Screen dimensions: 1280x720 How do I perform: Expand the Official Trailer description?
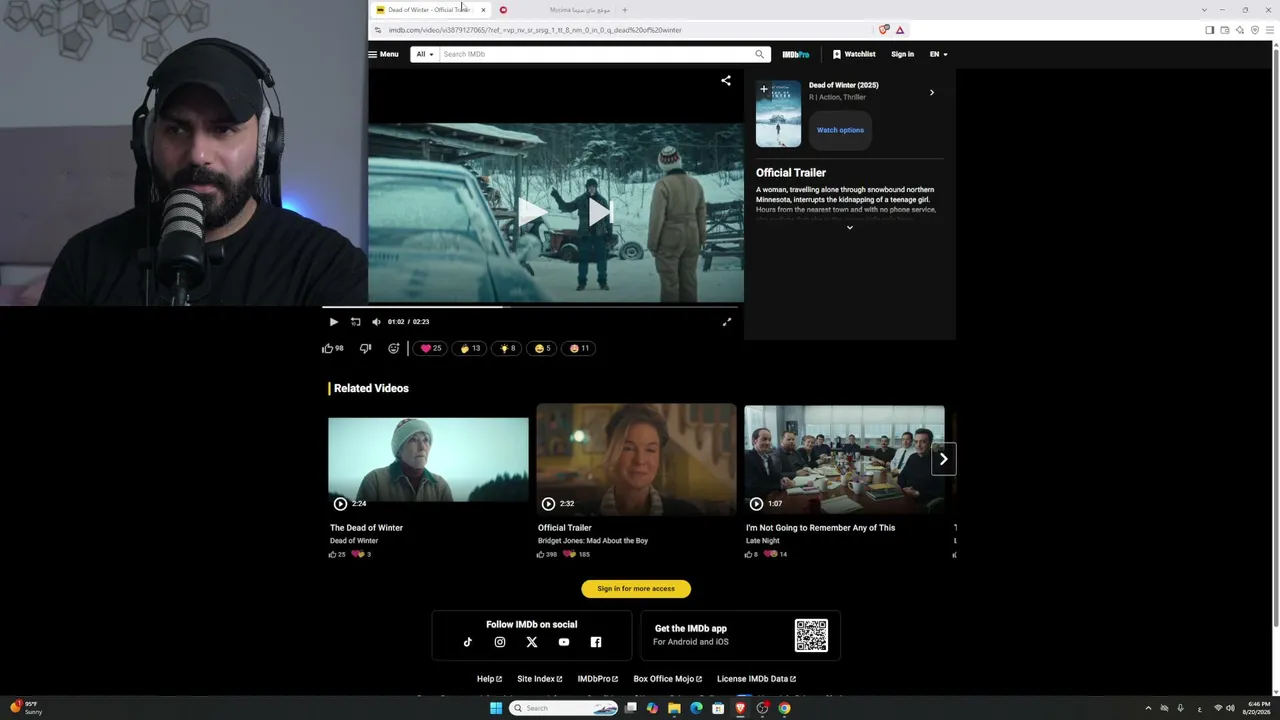(850, 228)
